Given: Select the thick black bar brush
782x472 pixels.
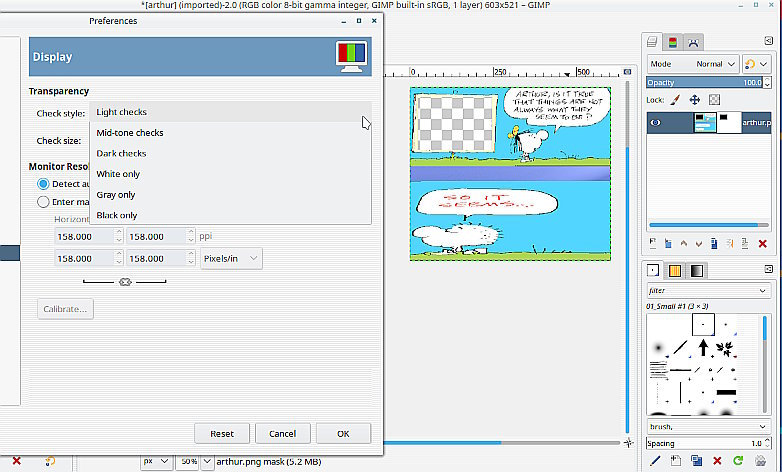Looking at the screenshot, I should (x=726, y=392).
